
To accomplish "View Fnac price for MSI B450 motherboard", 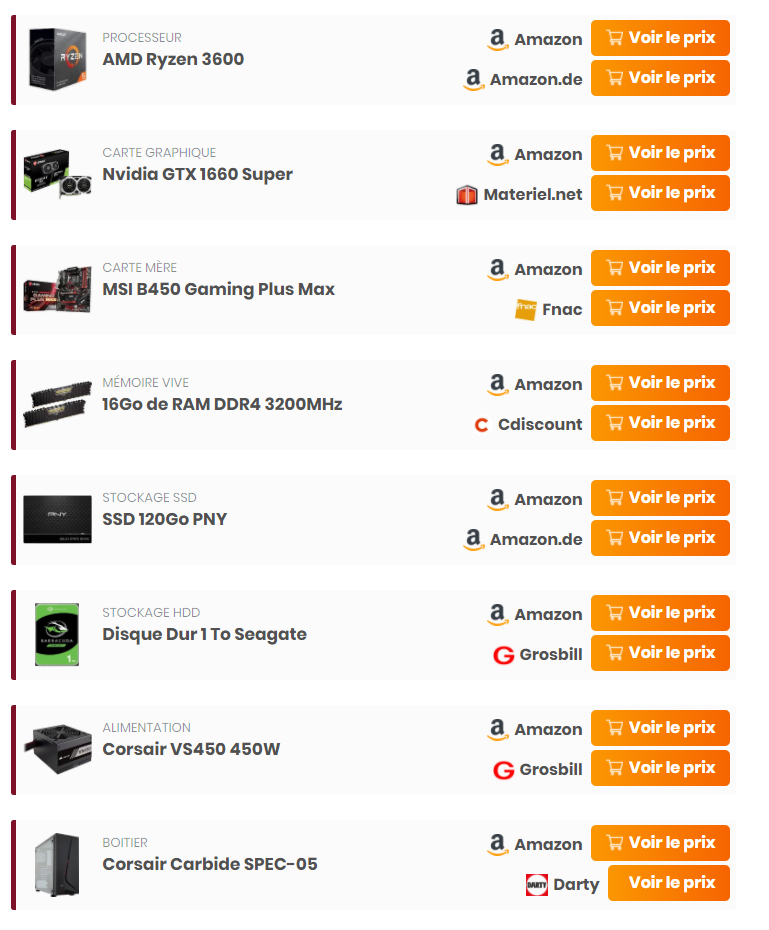I will [660, 308].
